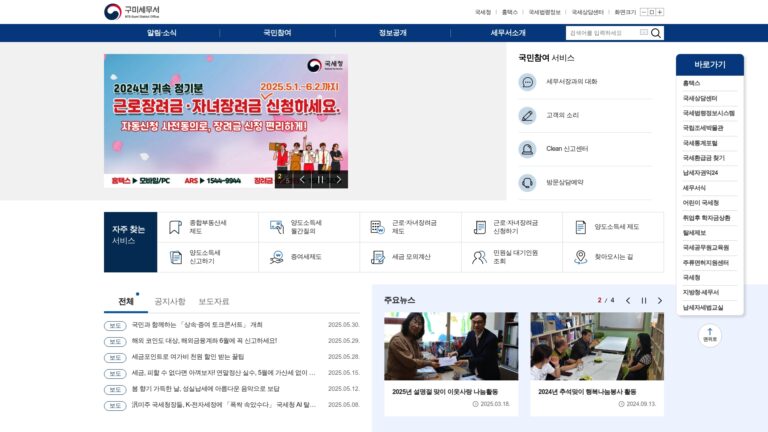Click the search keyword input field

click(x=603, y=33)
